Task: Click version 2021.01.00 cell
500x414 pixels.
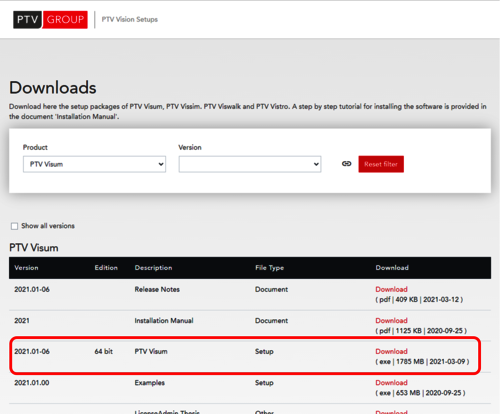Action: (32, 383)
